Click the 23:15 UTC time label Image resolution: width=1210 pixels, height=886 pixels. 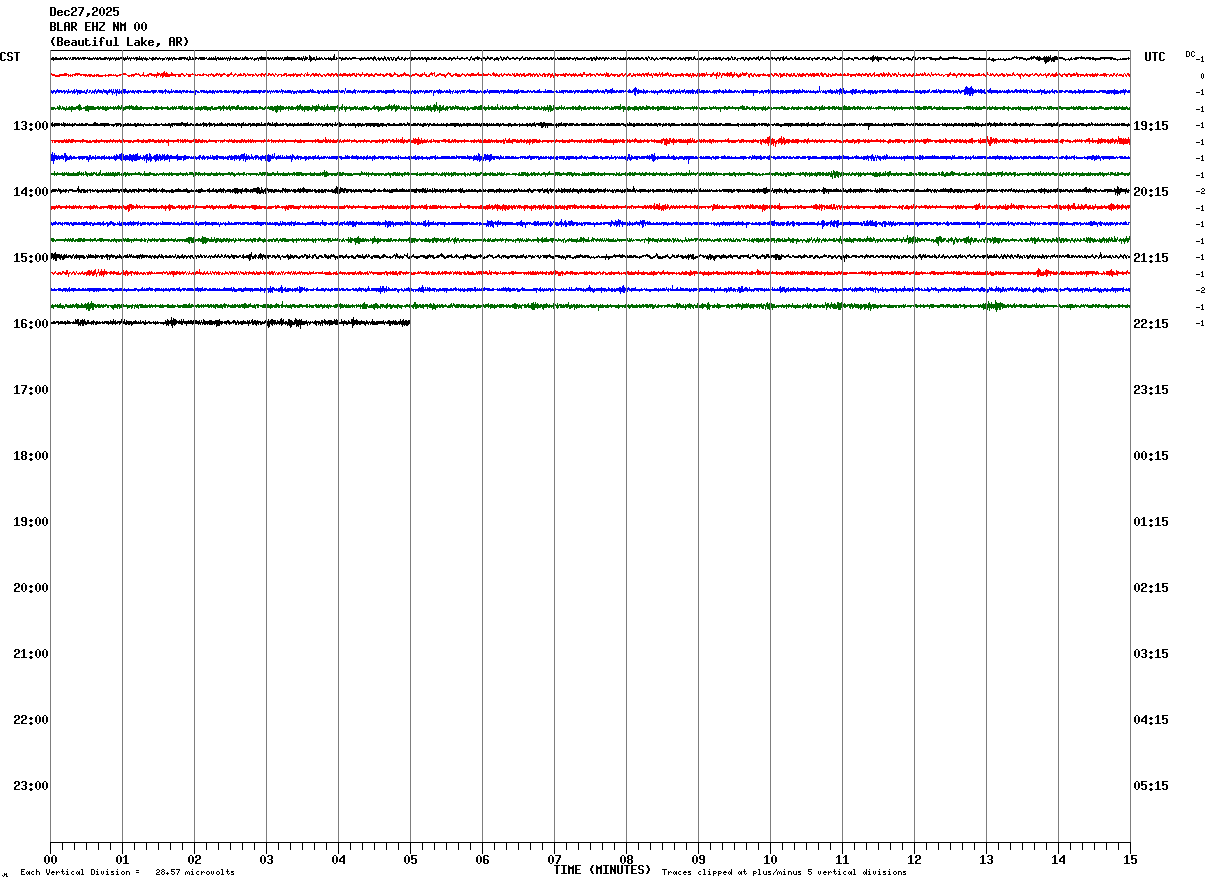pos(1151,390)
